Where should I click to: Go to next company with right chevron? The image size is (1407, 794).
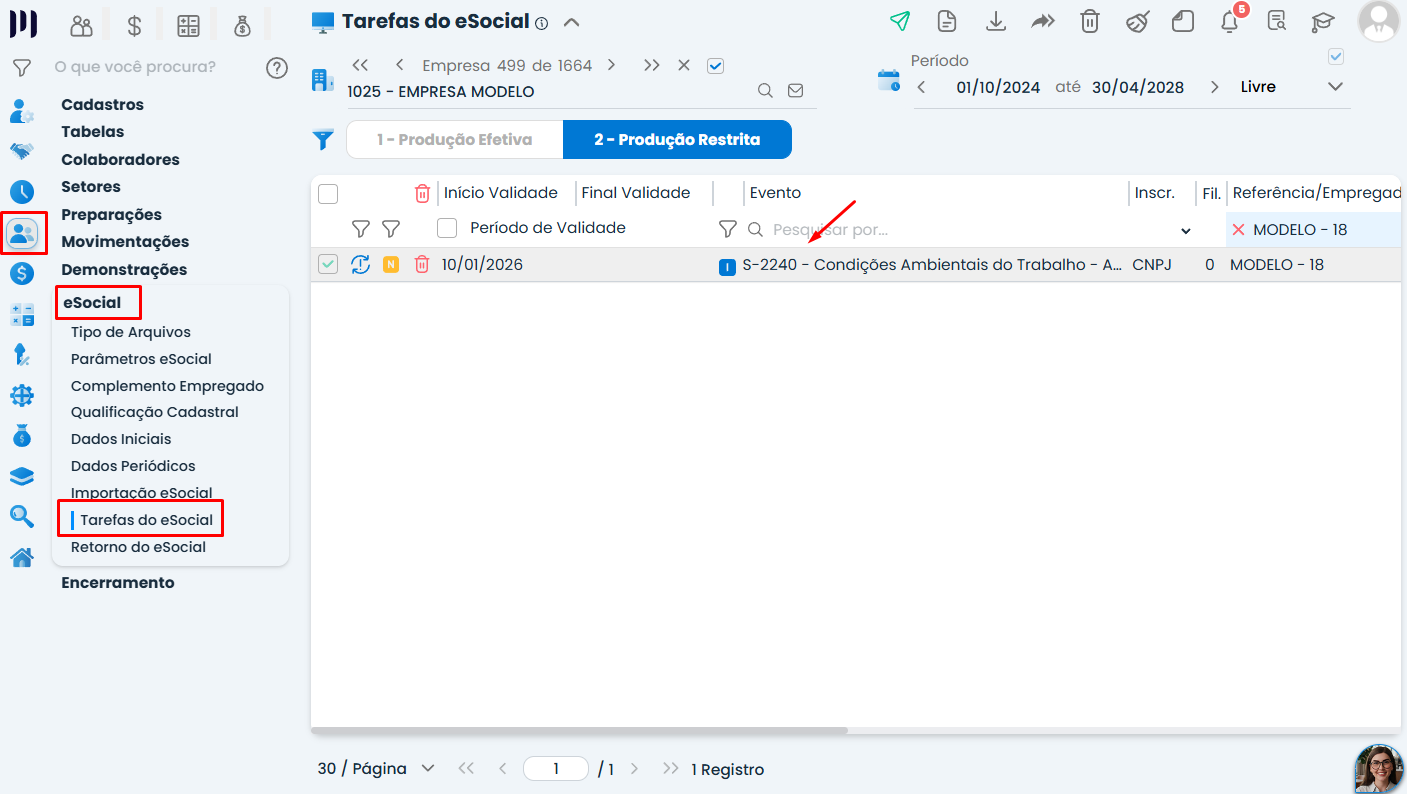coord(611,65)
